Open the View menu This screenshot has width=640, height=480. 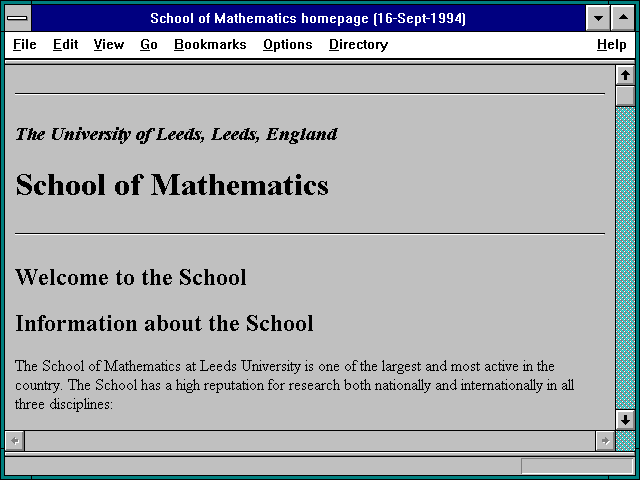[x=109, y=44]
